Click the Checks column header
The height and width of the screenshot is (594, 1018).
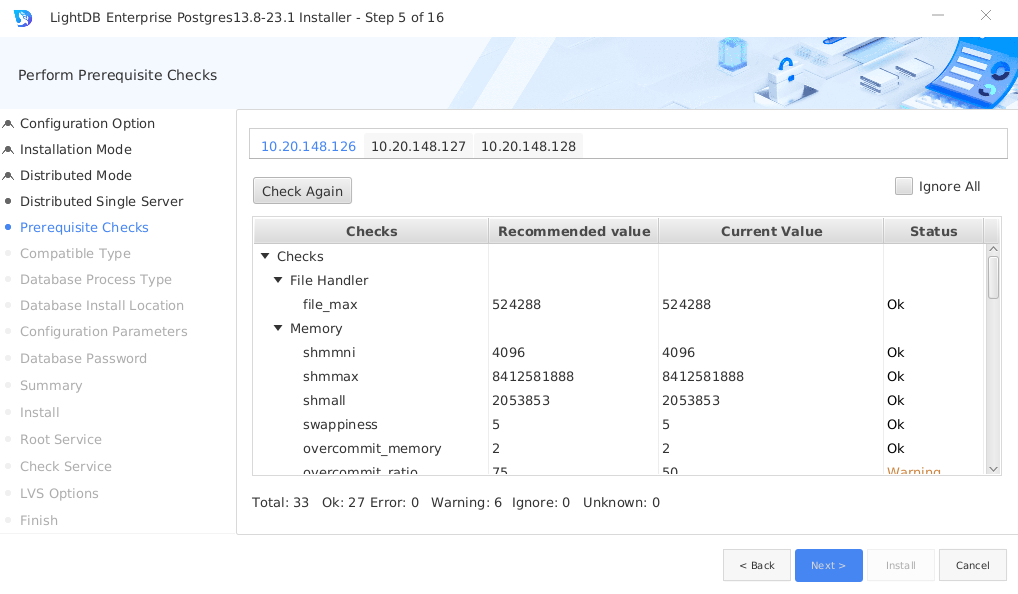click(x=371, y=231)
